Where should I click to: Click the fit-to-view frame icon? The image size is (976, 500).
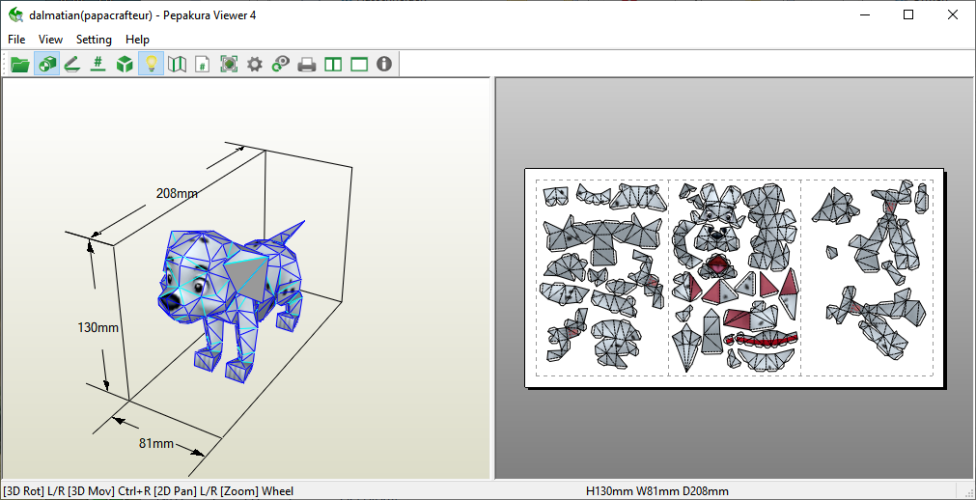[229, 64]
